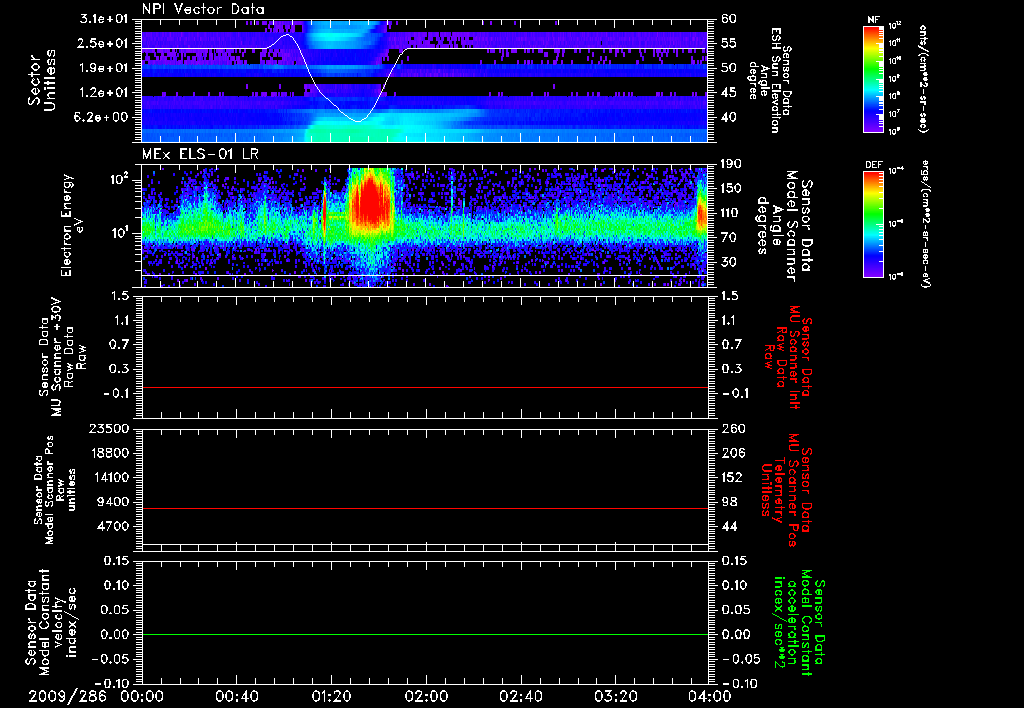The width and height of the screenshot is (1024, 708).
Task: Click the DEF rainbow color bar
Action: click(x=874, y=224)
